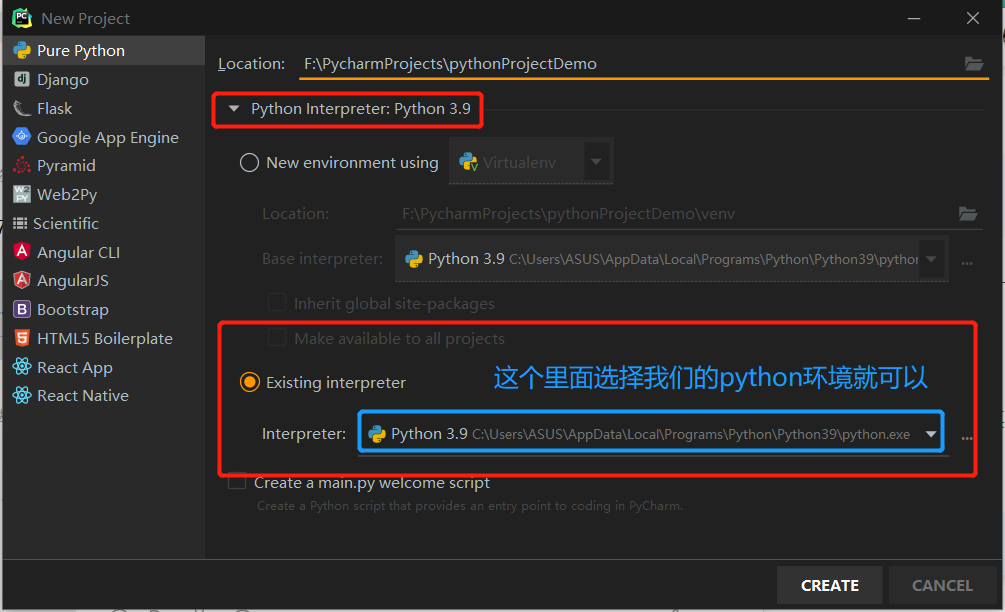
Task: Select the AngularJS entry
Action: pos(104,281)
